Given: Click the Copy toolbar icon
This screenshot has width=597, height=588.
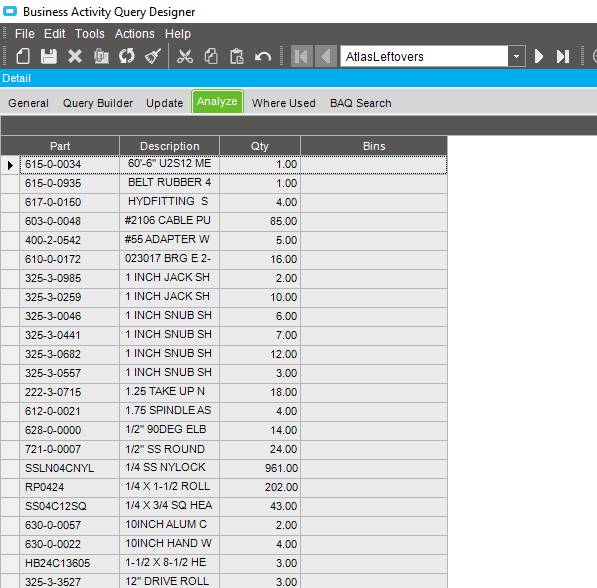Looking at the screenshot, I should (x=211, y=57).
